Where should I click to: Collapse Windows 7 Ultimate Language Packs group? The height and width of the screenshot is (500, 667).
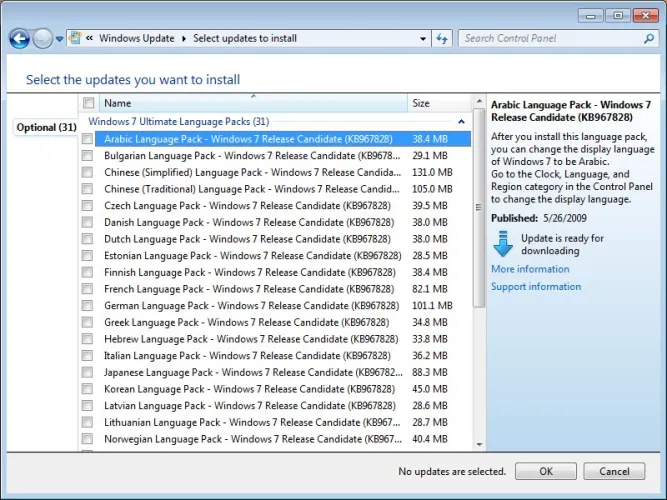pyautogui.click(x=461, y=122)
